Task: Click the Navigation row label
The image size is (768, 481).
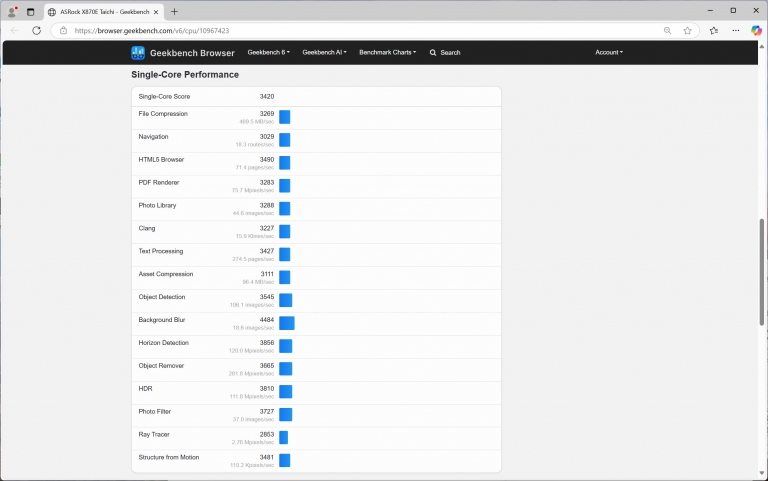Action: [x=153, y=137]
